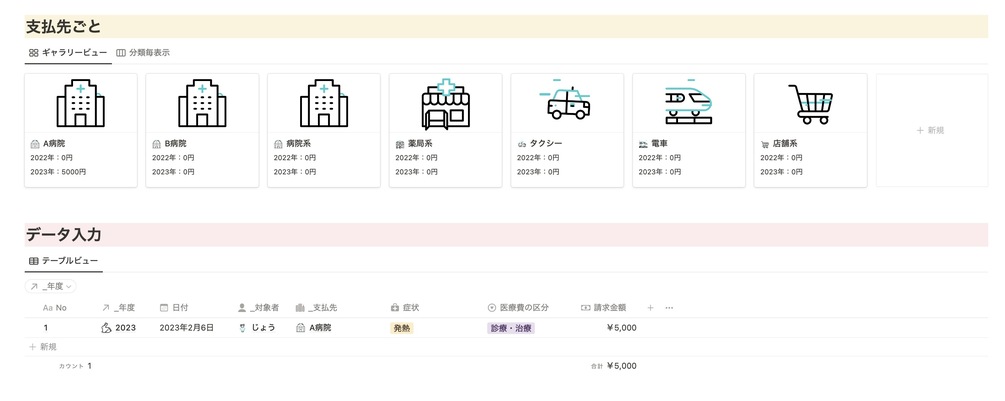Open the 医療費の区分 column header menu
Image resolution: width=1005 pixels, height=401 pixels.
(x=519, y=308)
